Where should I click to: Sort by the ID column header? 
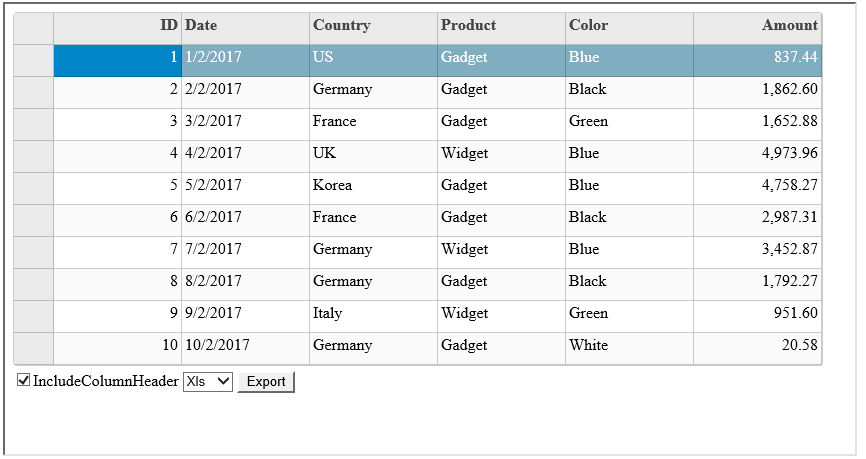point(117,27)
